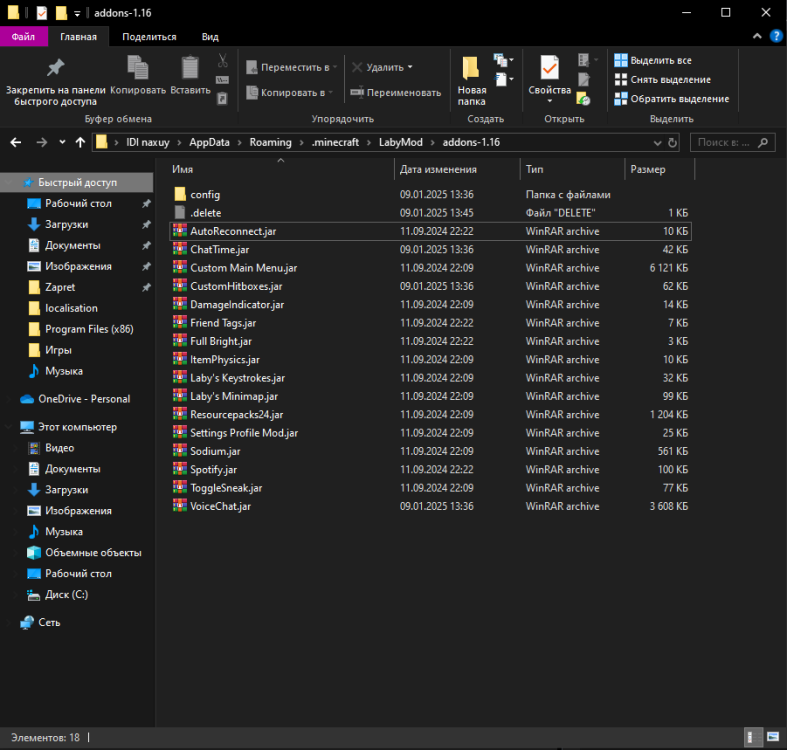Viewport: 787px width, 750px height.
Task: Click the refresh icon in address bar
Action: click(x=673, y=143)
